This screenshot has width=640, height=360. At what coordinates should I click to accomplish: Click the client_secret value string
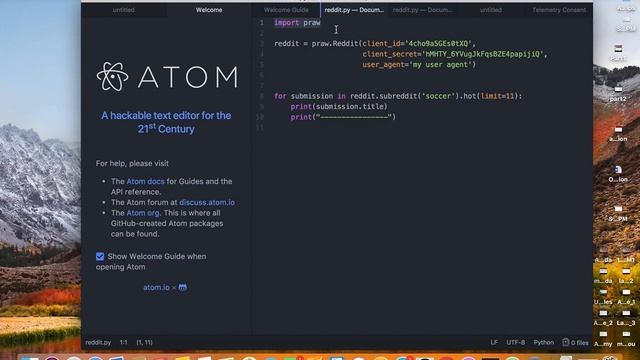point(483,54)
